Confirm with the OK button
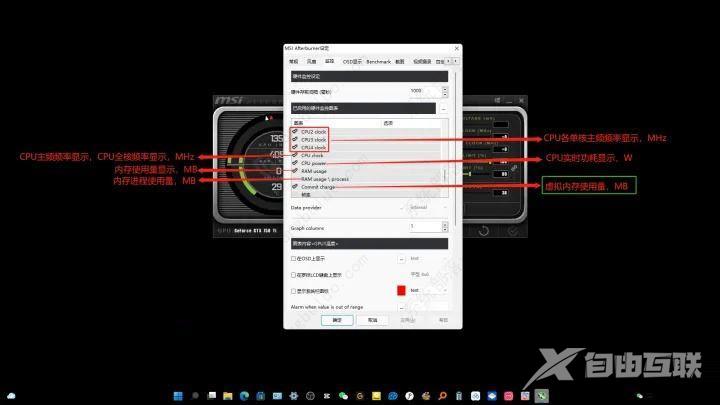This screenshot has height=405, width=720. pos(337,320)
